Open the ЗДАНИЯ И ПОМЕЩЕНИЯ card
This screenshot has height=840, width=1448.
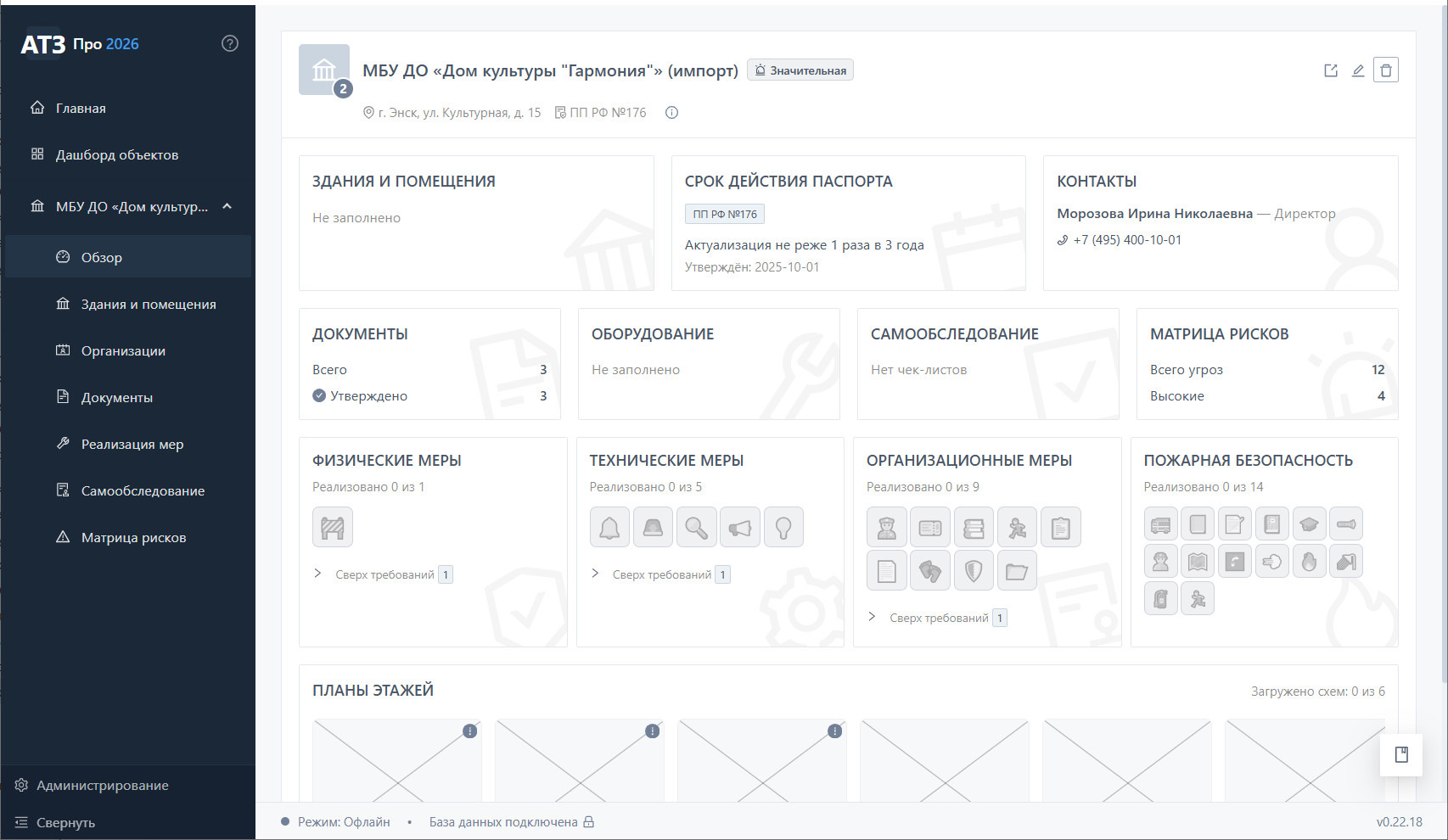[476, 223]
